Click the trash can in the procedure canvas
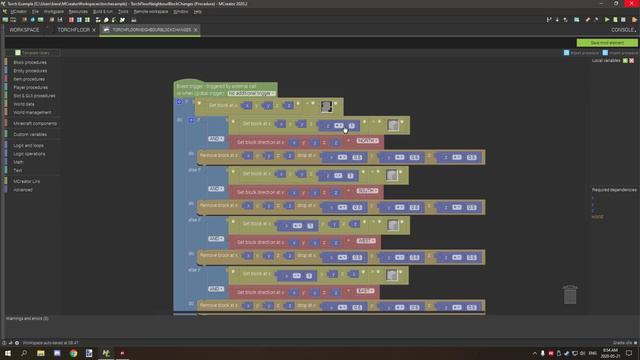The width and height of the screenshot is (640, 360). pos(570,295)
